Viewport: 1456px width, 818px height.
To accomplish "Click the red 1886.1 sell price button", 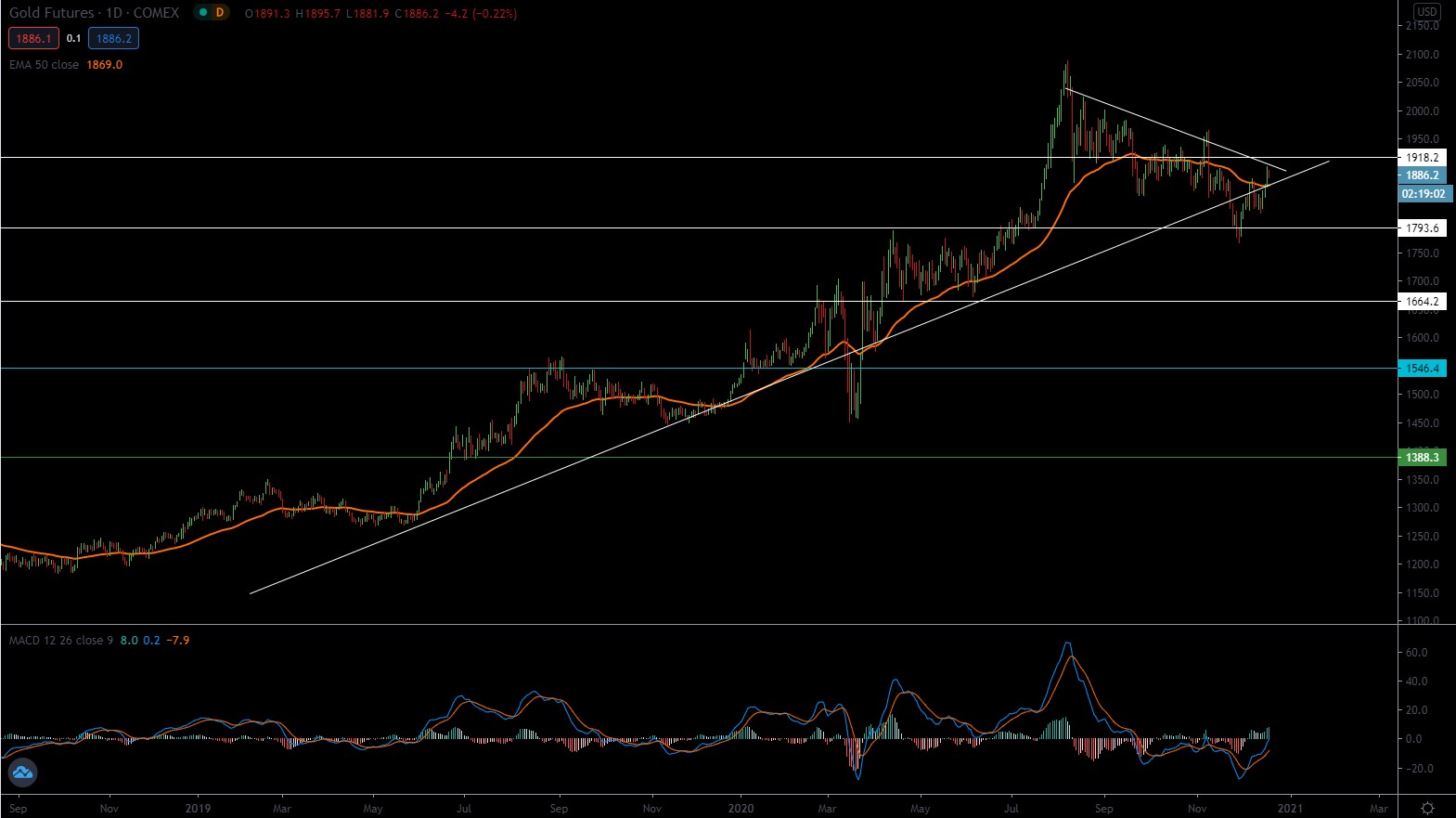I will tap(33, 38).
